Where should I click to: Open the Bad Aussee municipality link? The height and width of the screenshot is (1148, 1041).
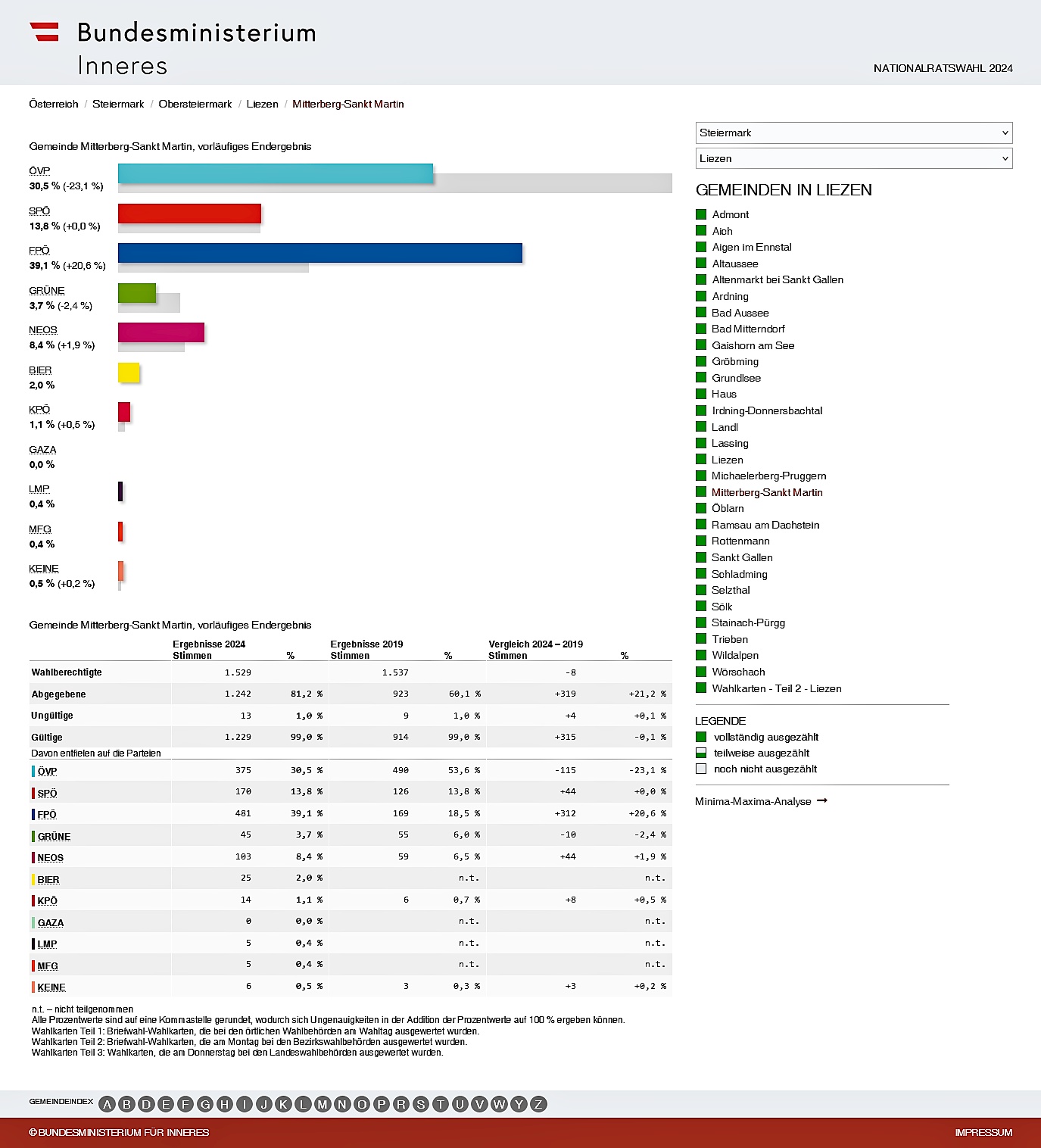740,313
